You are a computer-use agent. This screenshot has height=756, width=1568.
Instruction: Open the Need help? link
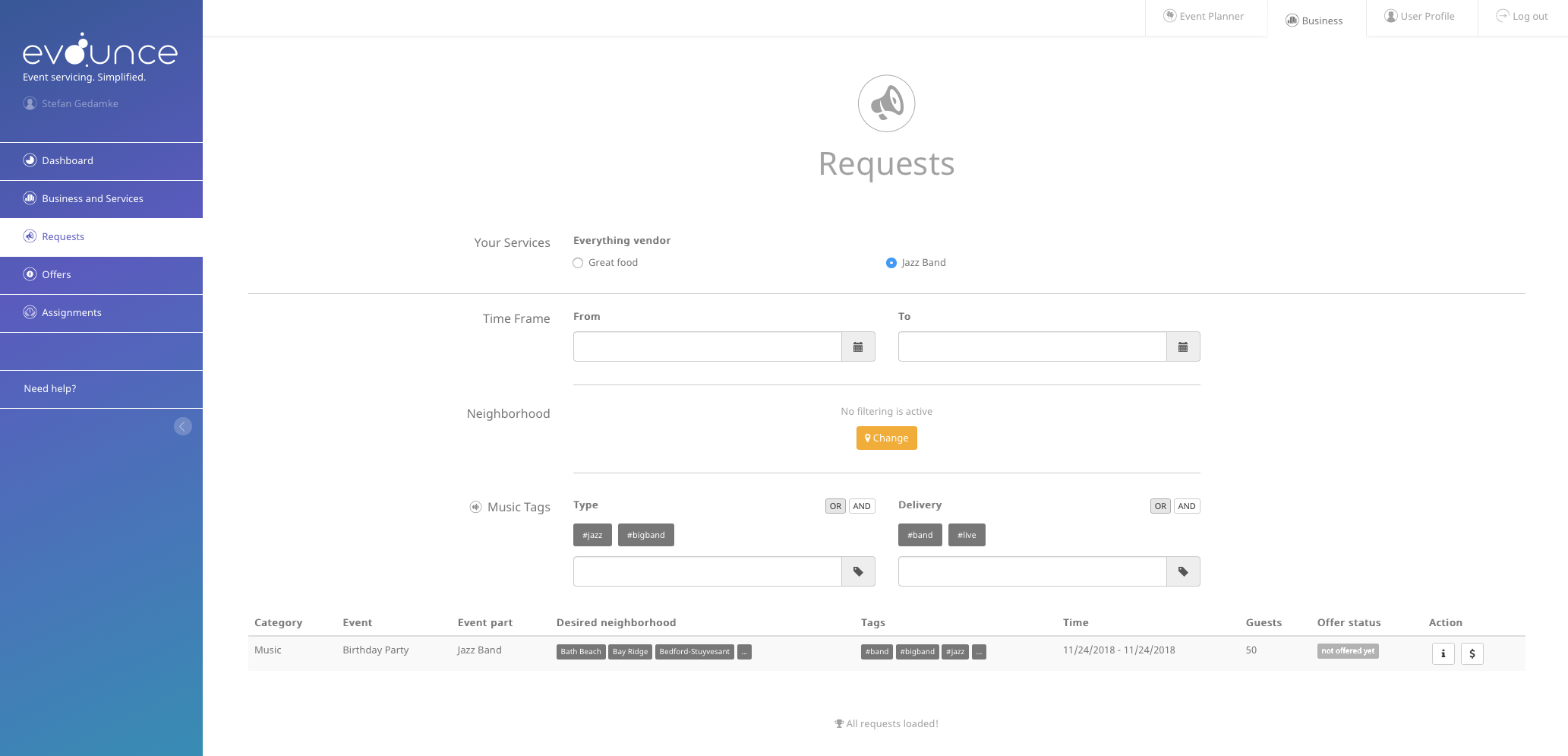pyautogui.click(x=50, y=388)
